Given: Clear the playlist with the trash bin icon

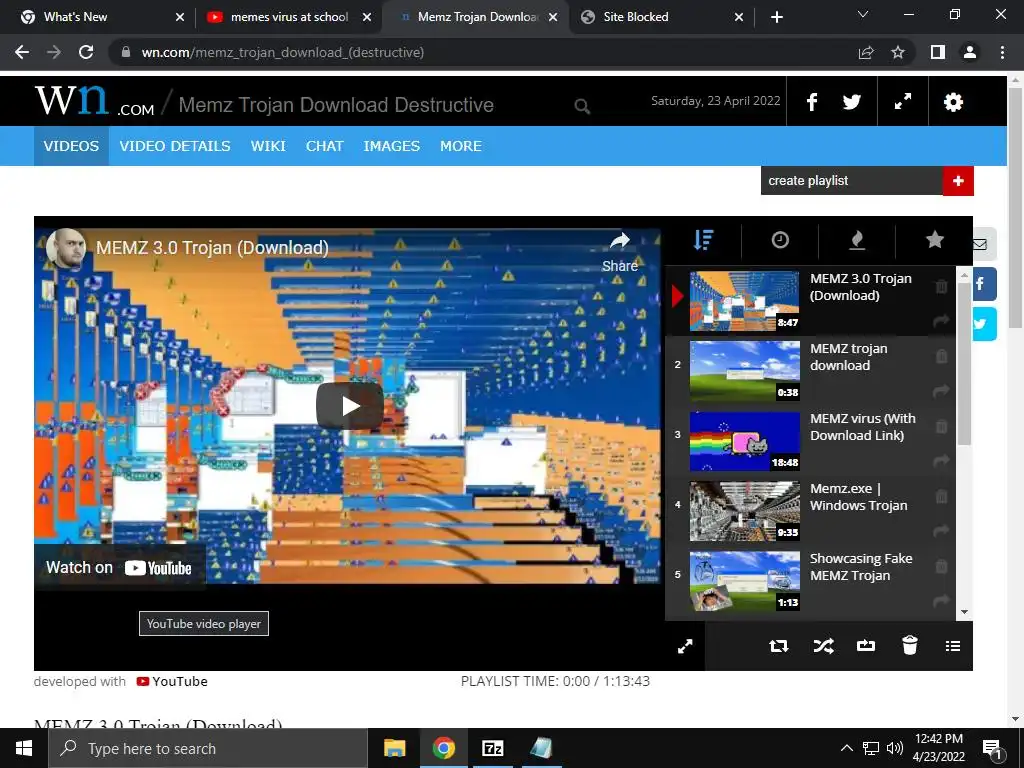Looking at the screenshot, I should 910,645.
